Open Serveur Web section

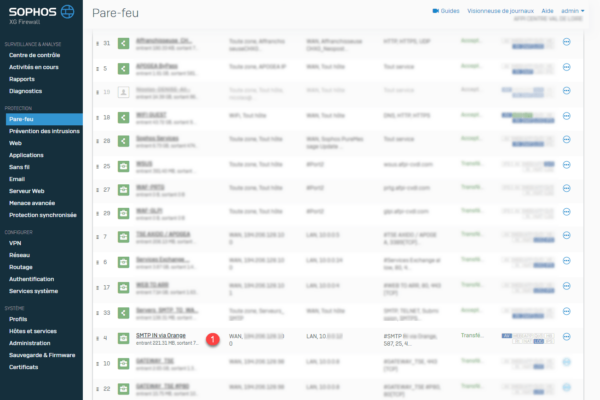pyautogui.click(x=27, y=191)
